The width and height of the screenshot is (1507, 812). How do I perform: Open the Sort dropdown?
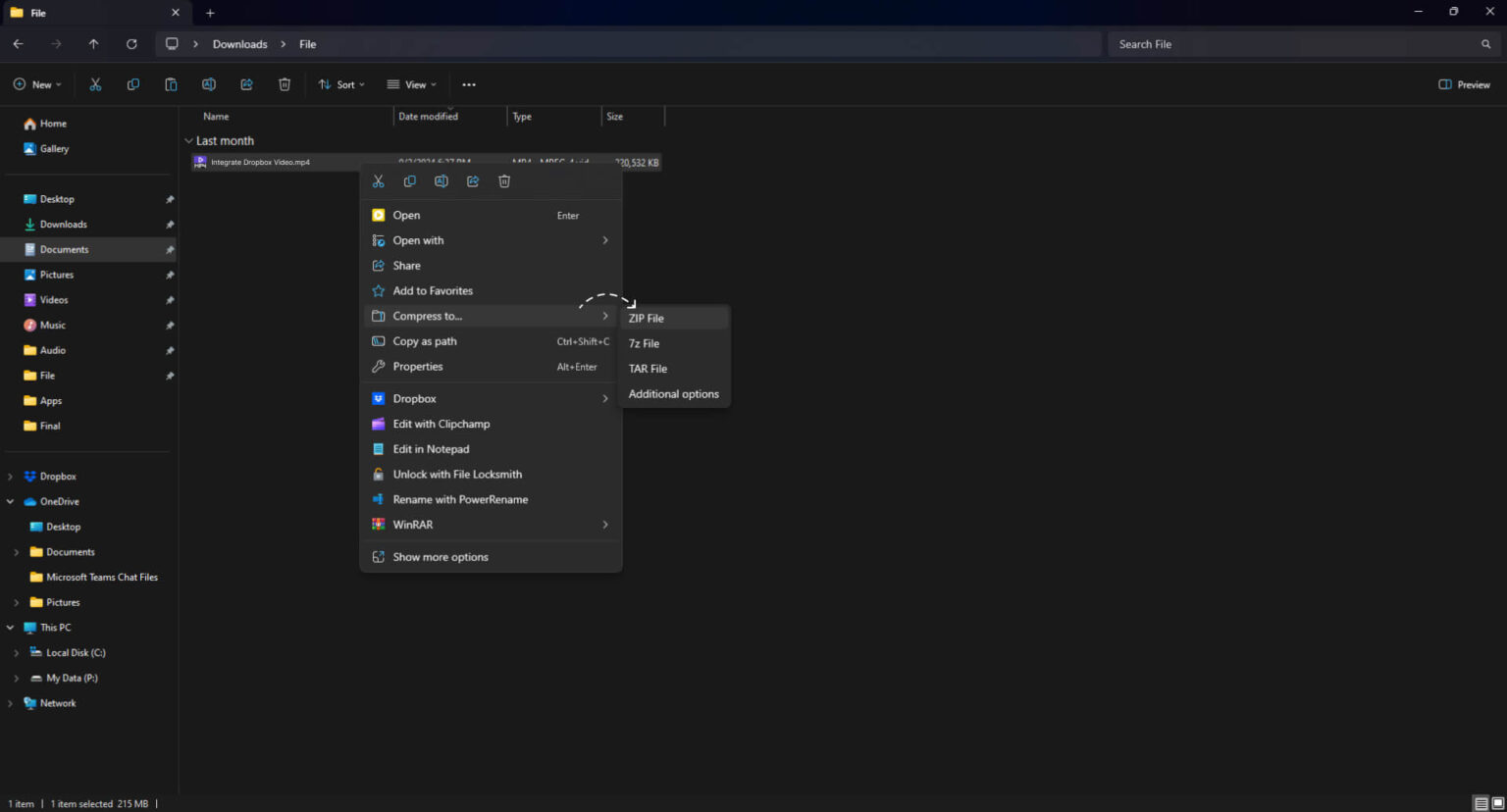pyautogui.click(x=341, y=84)
